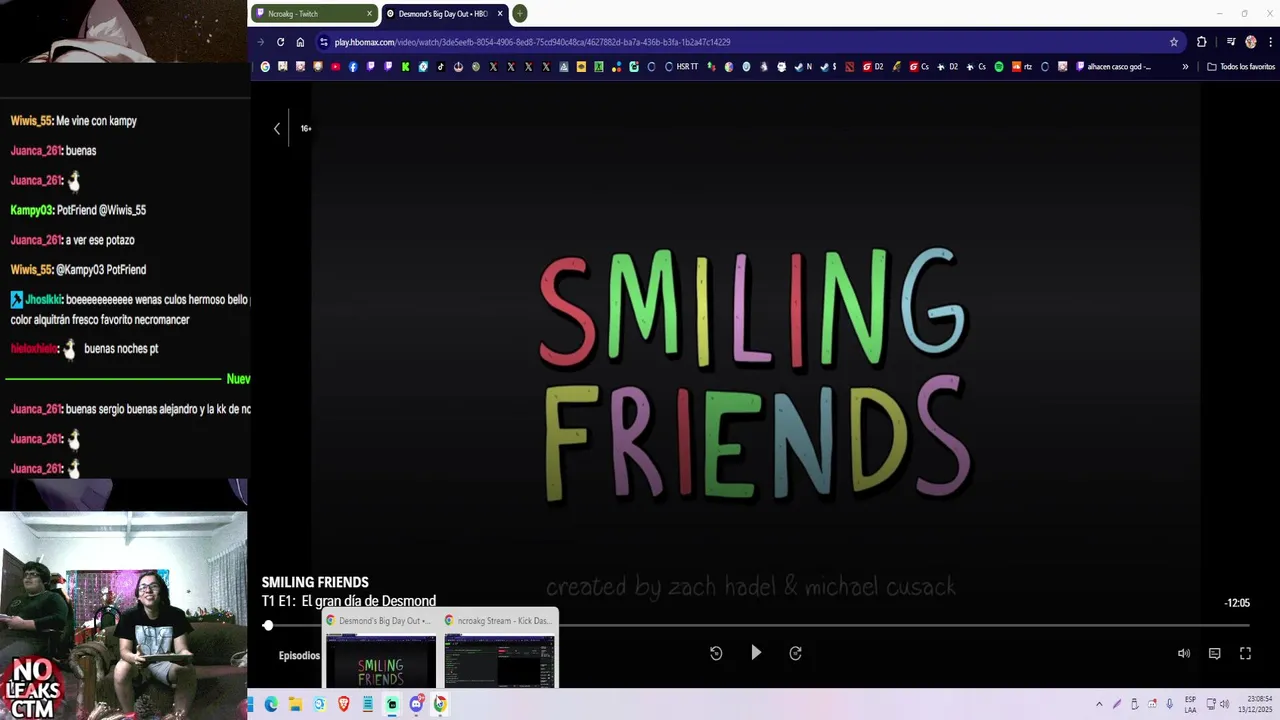The width and height of the screenshot is (1280, 720).
Task: Enter fullscreen mode in the player
Action: click(x=1245, y=653)
